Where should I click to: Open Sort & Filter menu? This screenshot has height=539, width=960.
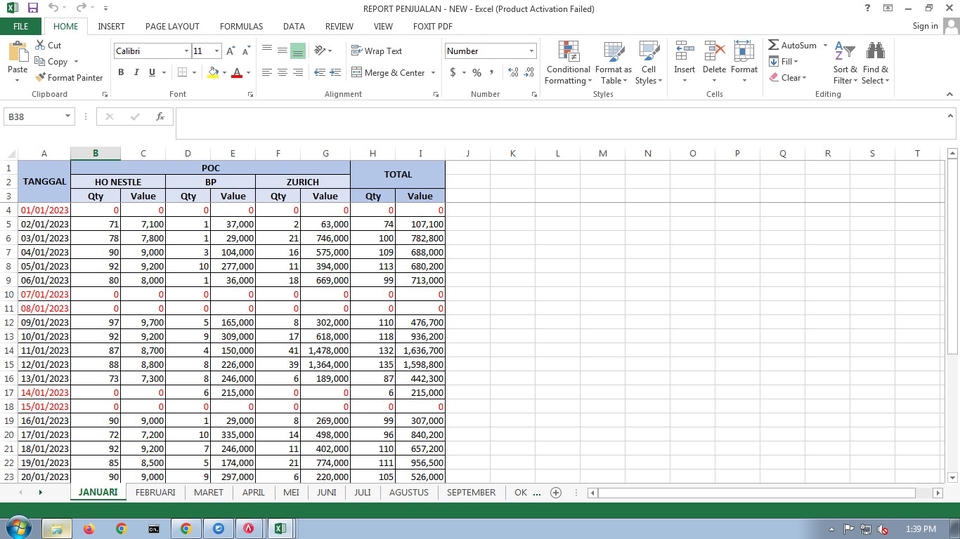845,62
